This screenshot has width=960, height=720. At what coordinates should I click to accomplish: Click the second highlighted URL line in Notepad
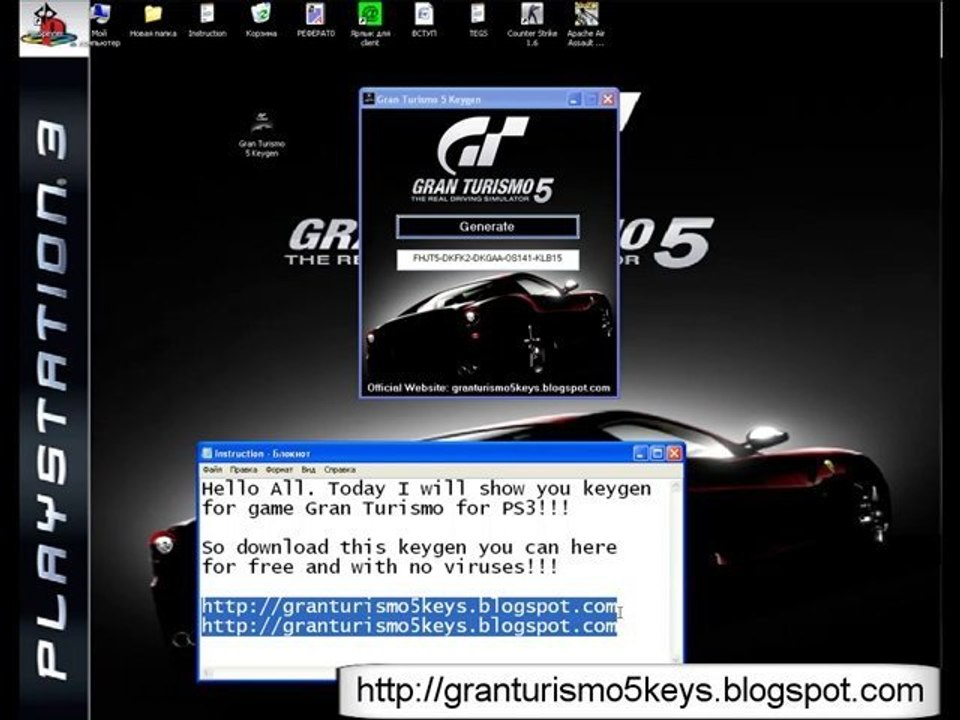point(410,626)
